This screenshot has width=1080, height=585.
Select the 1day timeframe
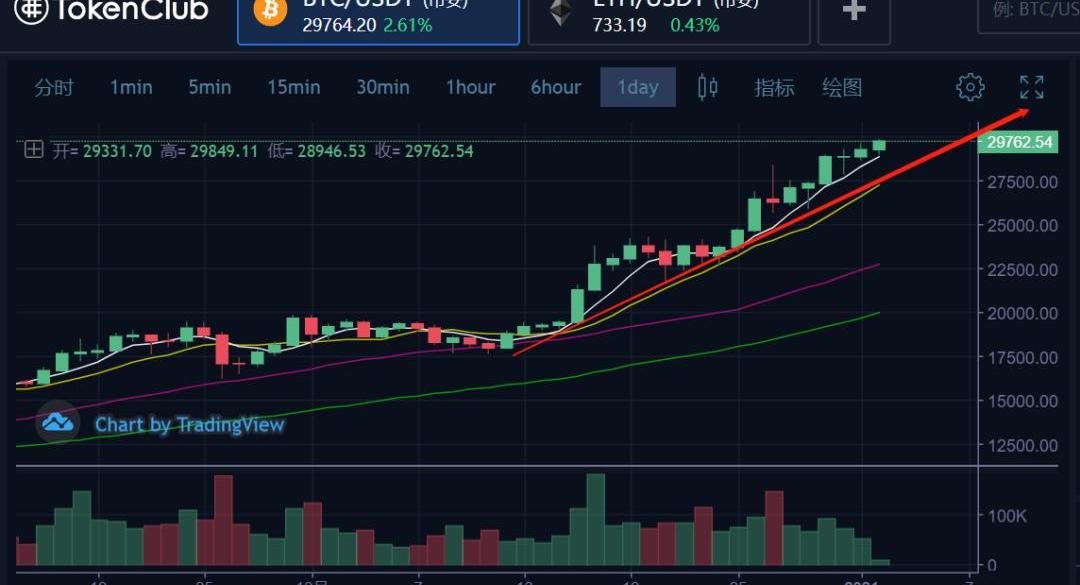point(637,87)
